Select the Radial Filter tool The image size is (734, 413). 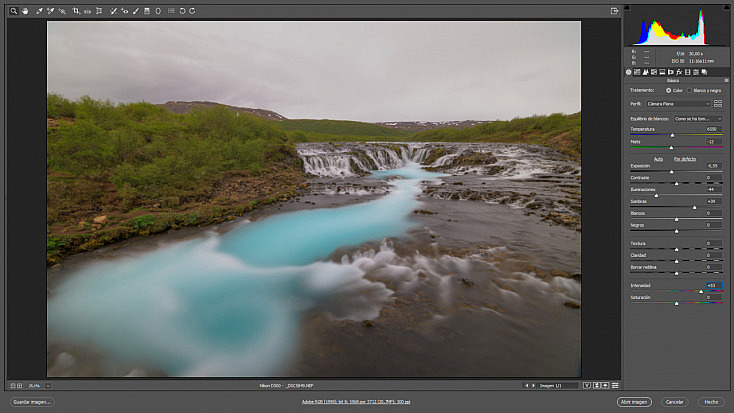click(x=158, y=11)
